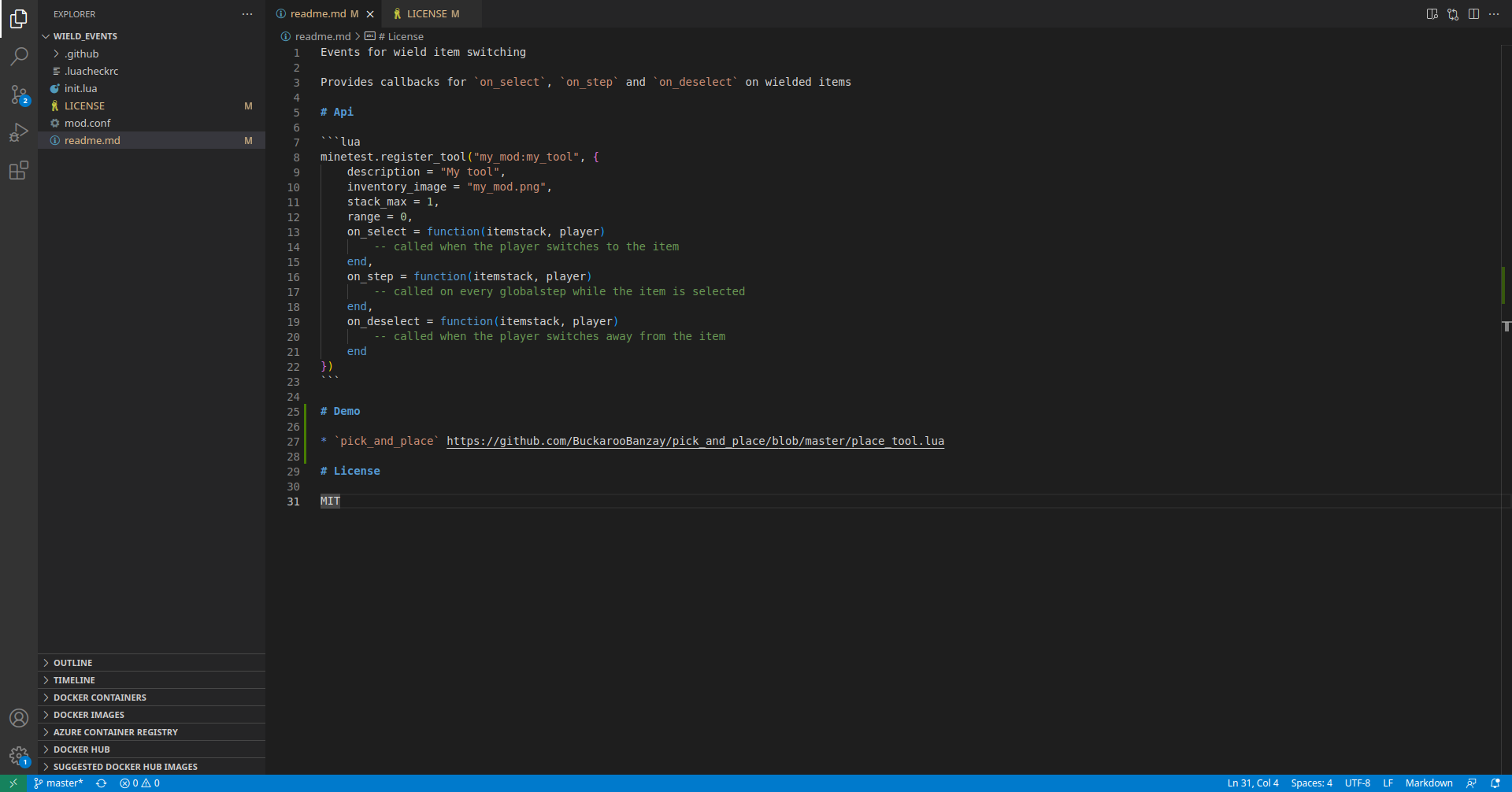Click the Markdown language mode button
This screenshot has width=1512, height=792.
pos(1429,783)
